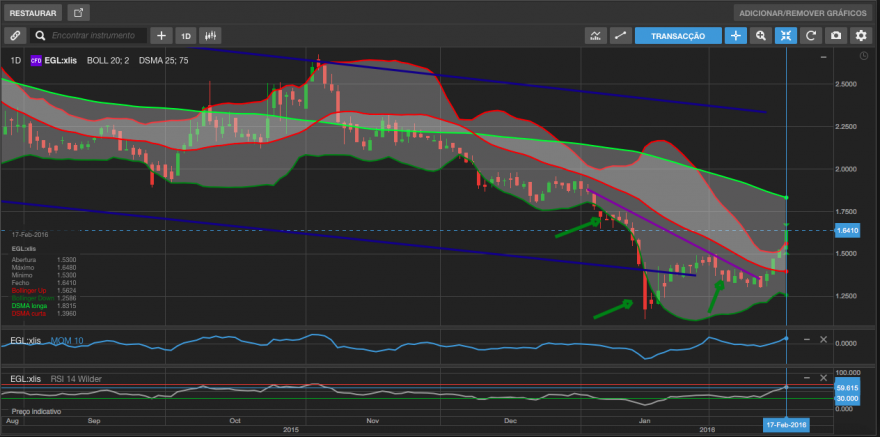Toggle the fit-to-screen chart button
Viewport: 880px width, 437px height.
786,35
